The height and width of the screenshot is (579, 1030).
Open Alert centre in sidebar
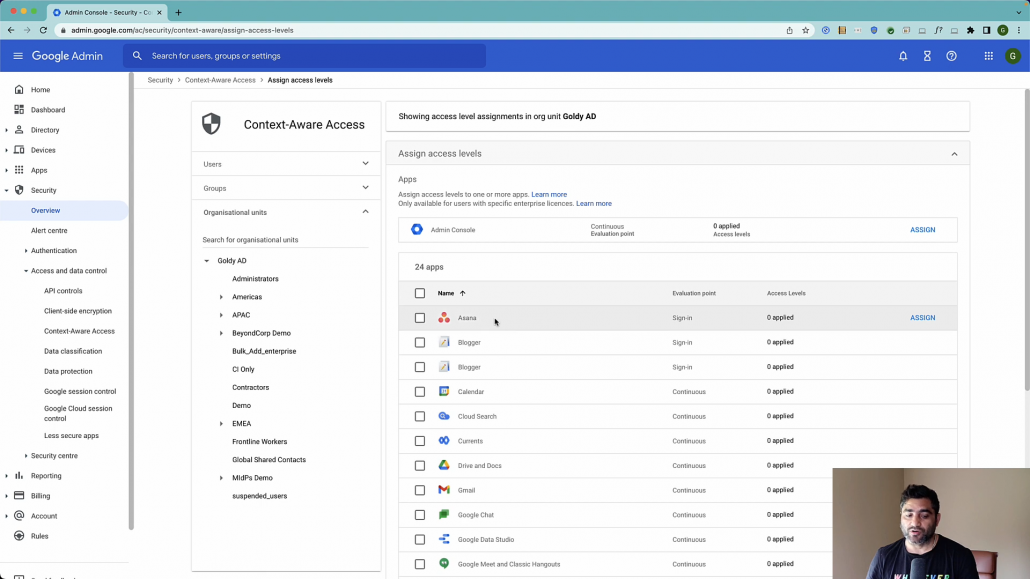49,231
